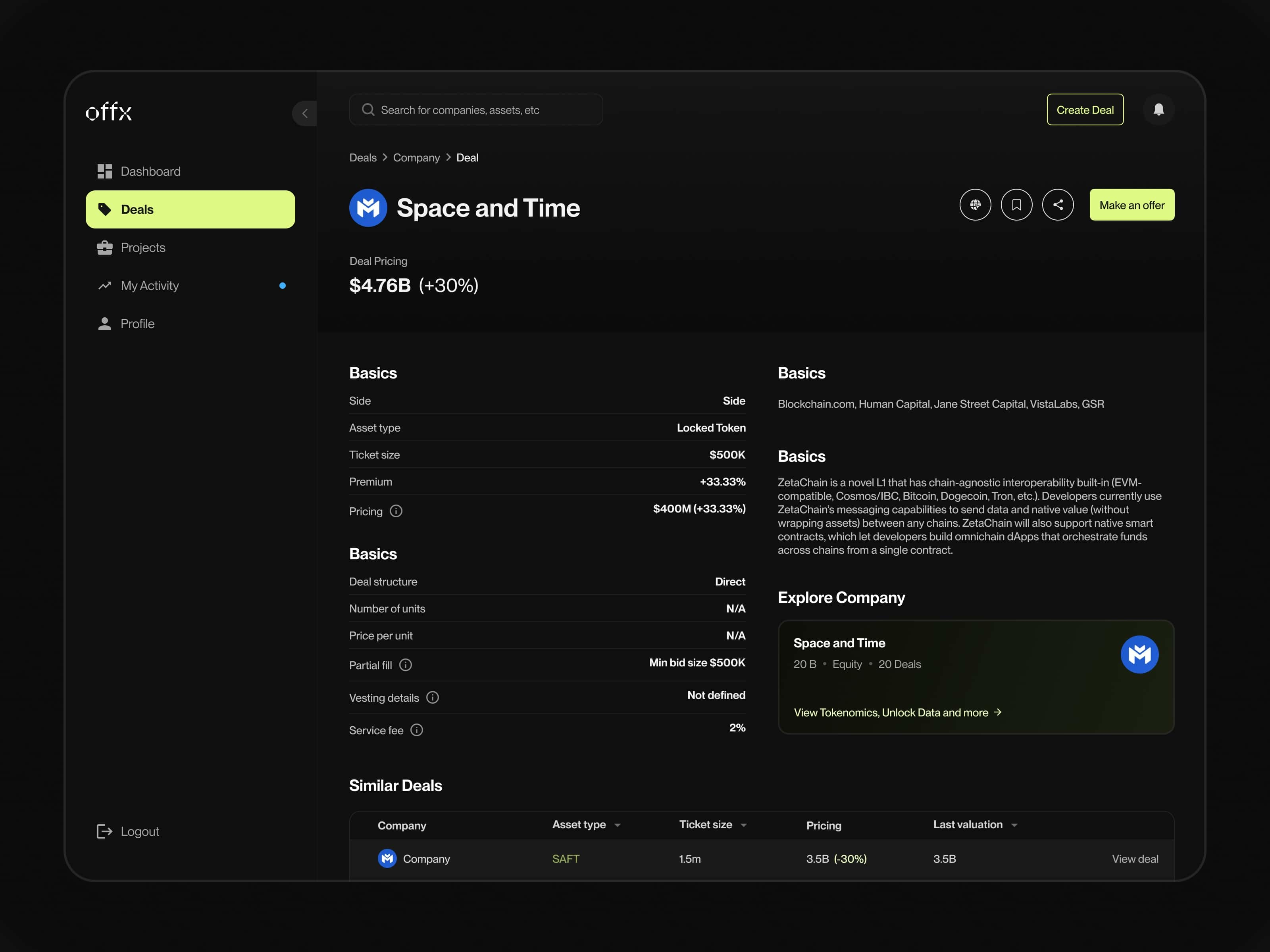
Task: Click the Make an offer button
Action: coord(1132,205)
